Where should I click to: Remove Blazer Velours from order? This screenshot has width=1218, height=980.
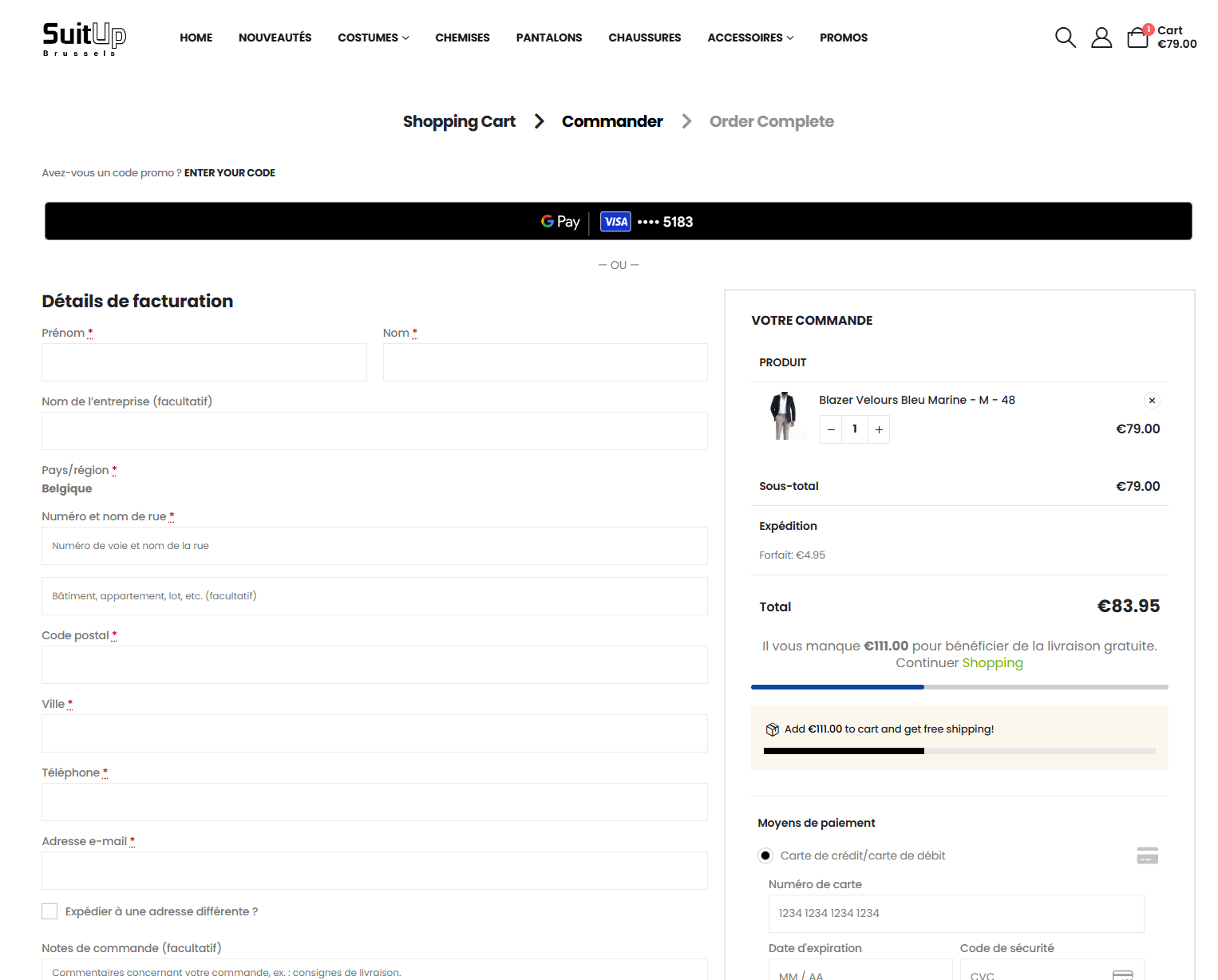[x=1151, y=401]
